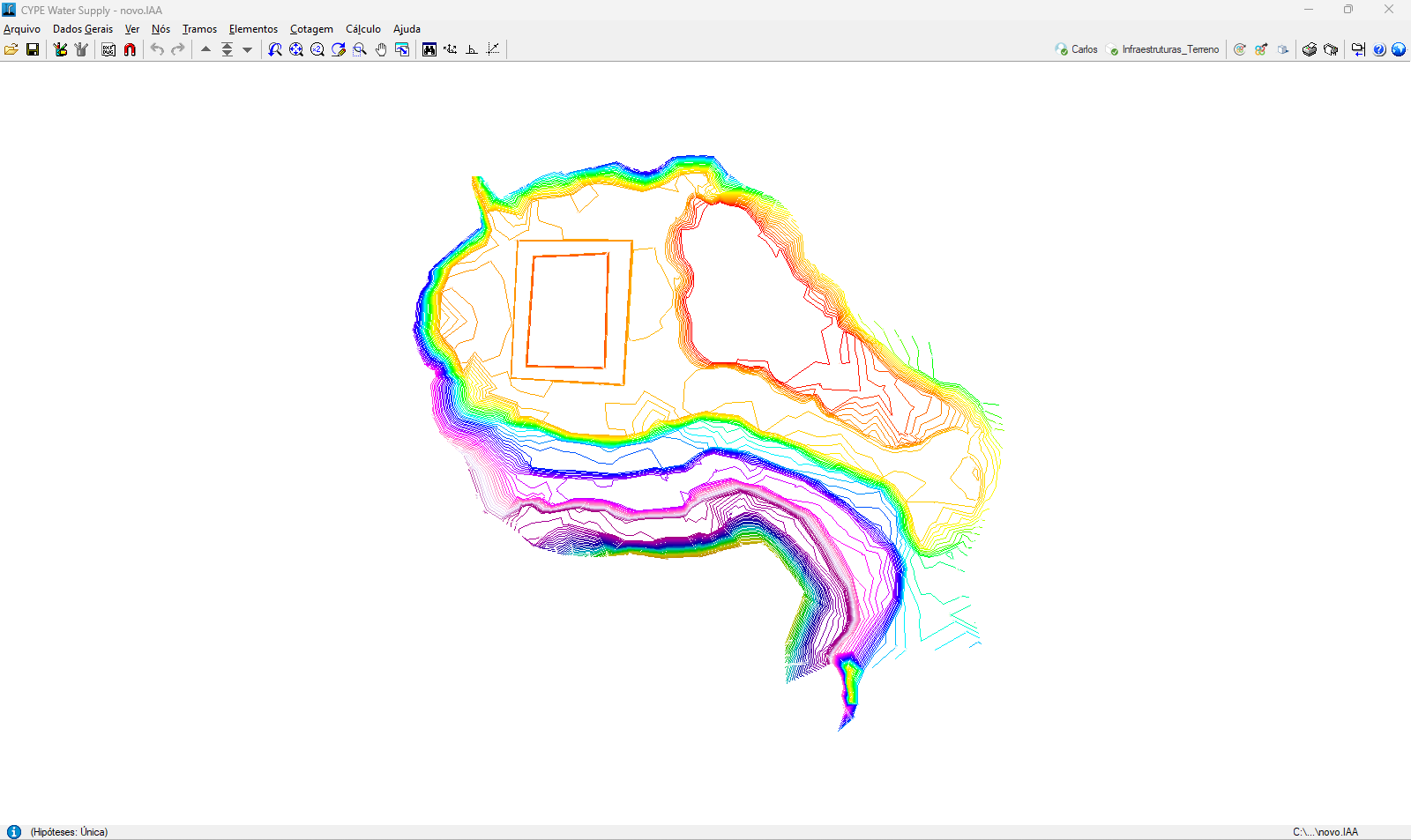Click the redo arrow icon

tap(178, 49)
